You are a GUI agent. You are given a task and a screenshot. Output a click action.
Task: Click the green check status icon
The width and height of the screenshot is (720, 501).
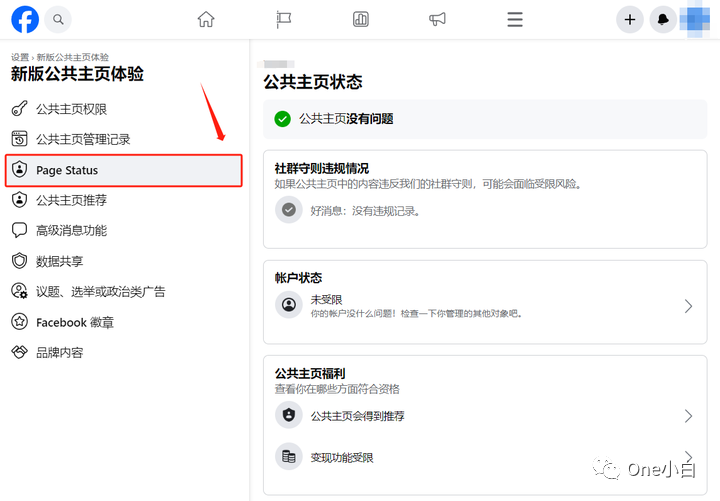(282, 119)
